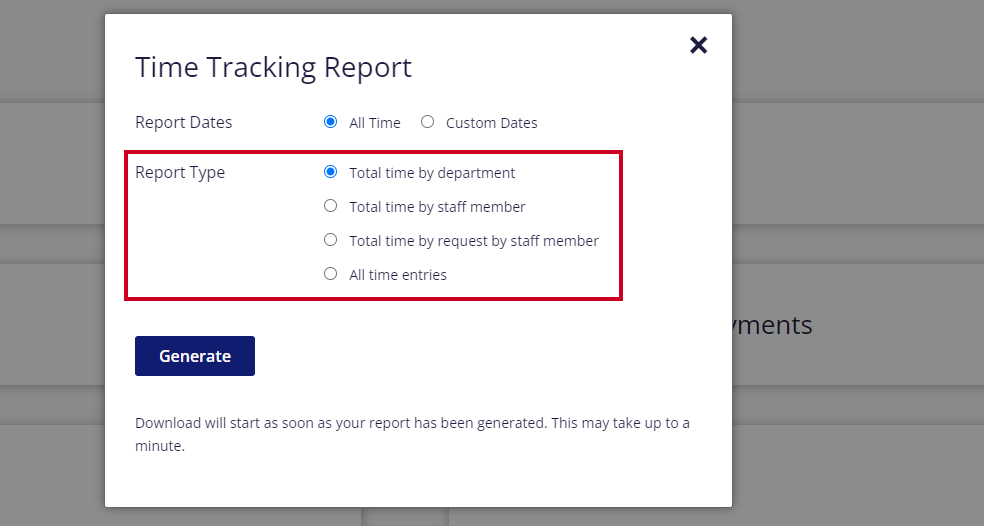984x526 pixels.
Task: Pick Total time by request by staff member
Action: 330,240
